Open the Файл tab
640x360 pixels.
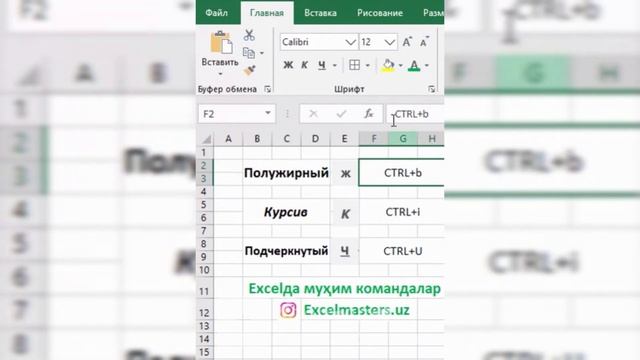point(216,13)
